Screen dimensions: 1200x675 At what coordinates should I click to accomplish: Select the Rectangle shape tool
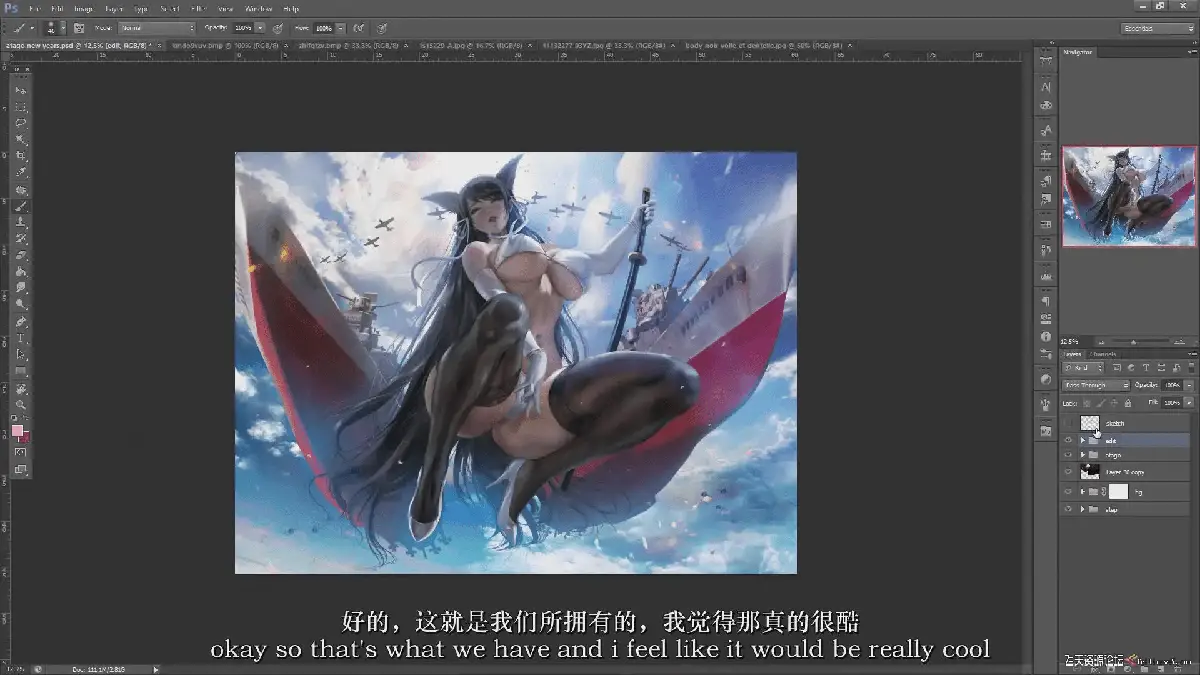(21, 371)
